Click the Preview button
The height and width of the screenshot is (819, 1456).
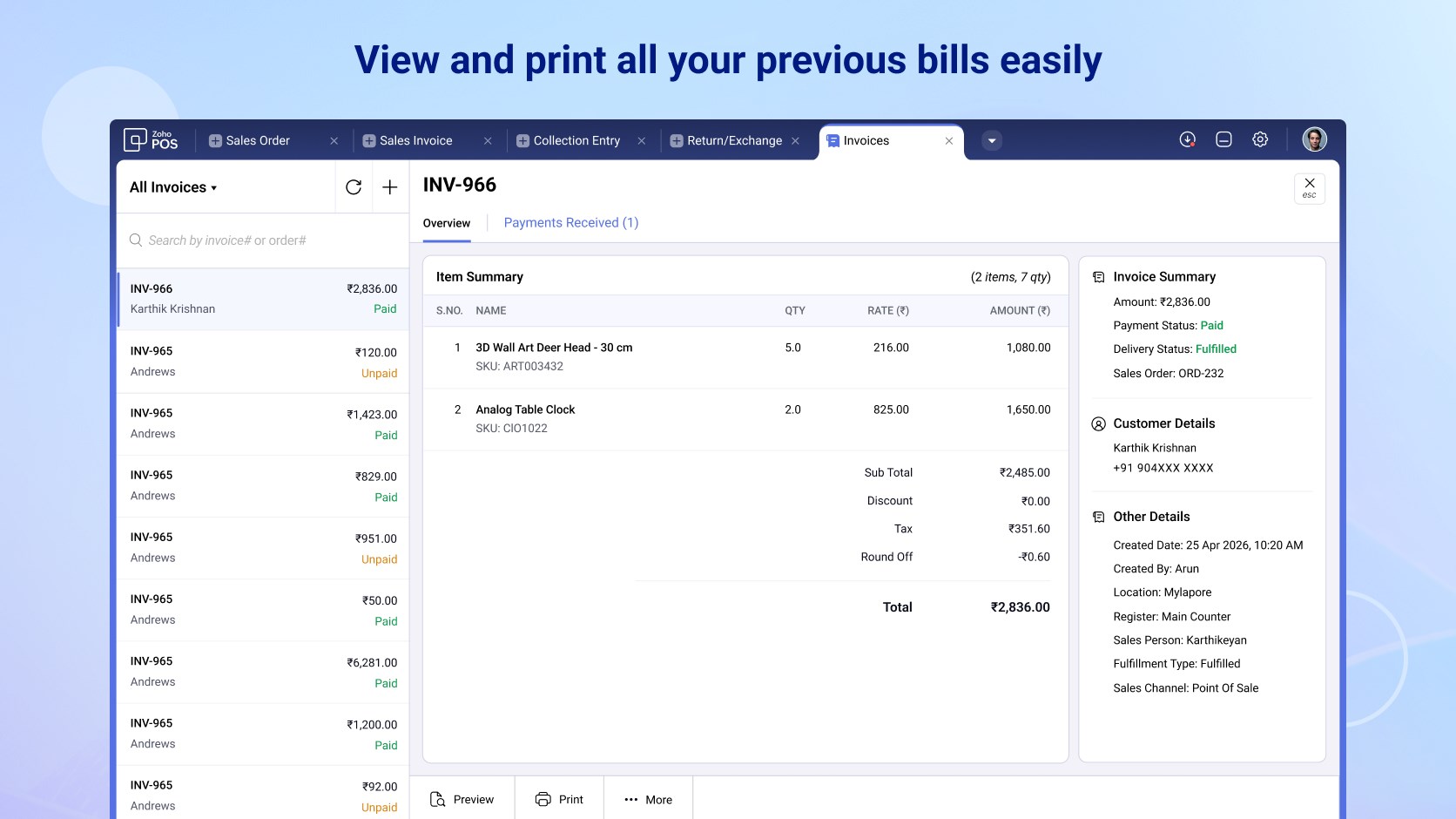(462, 799)
